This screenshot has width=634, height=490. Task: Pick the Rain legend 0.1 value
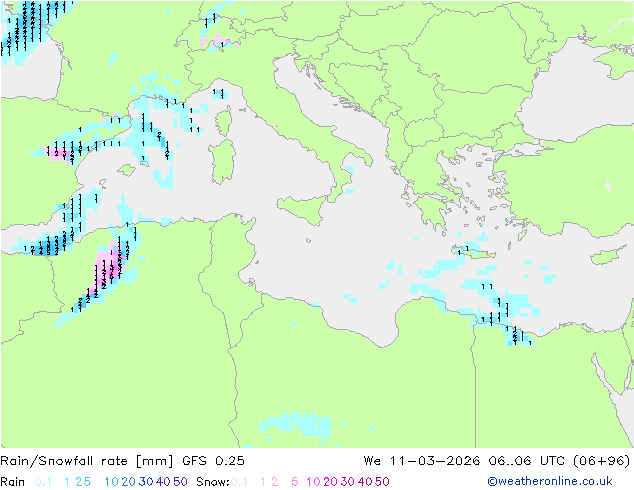(x=43, y=482)
